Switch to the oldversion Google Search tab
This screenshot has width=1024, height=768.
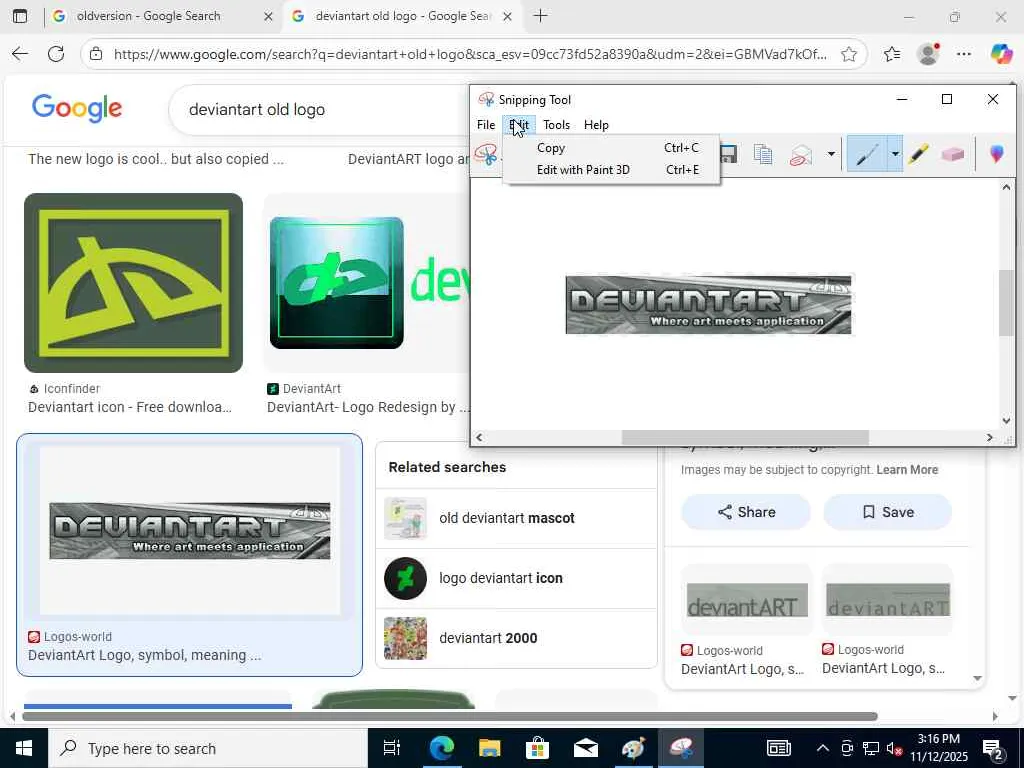[148, 16]
